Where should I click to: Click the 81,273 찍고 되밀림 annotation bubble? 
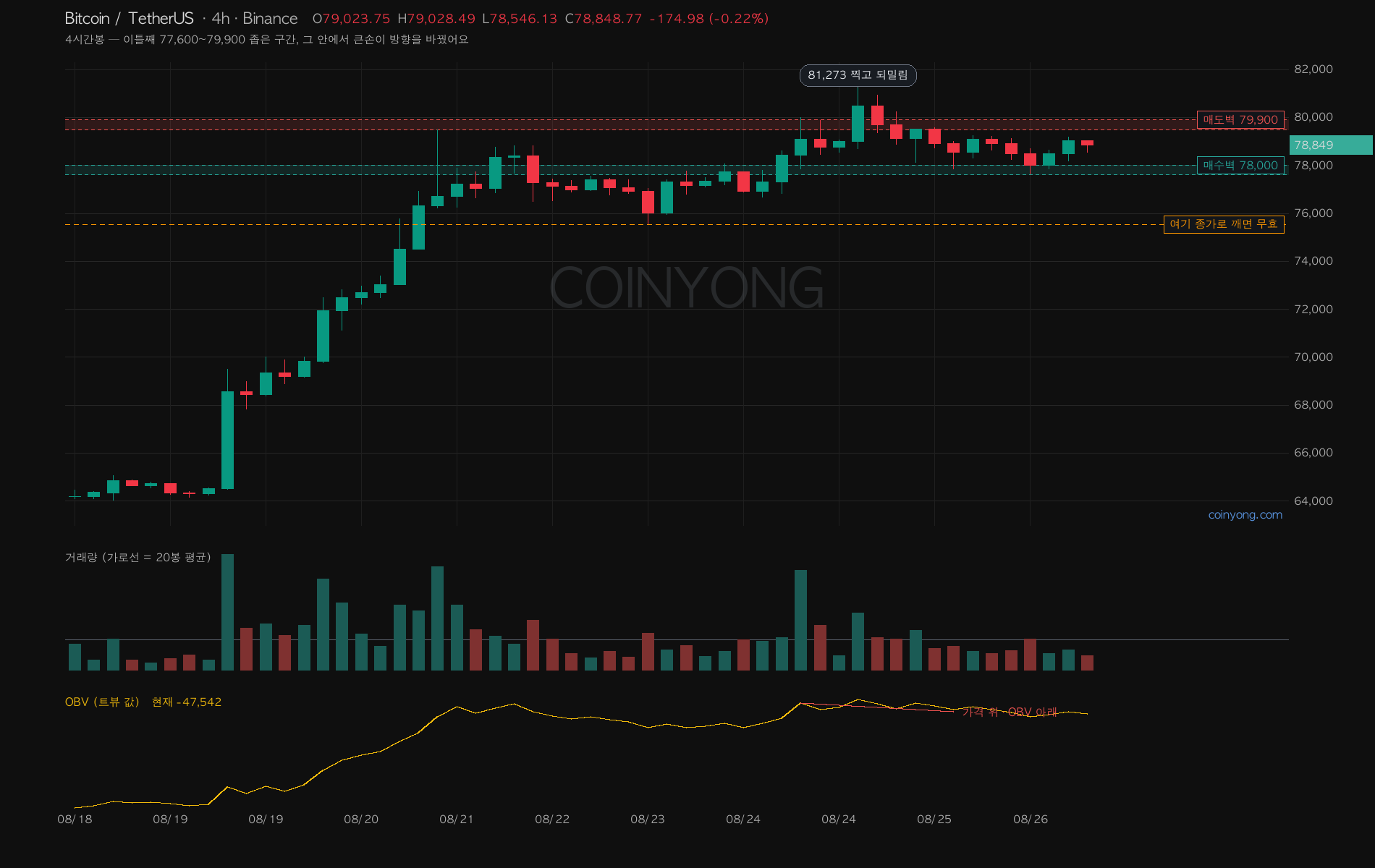(x=858, y=75)
